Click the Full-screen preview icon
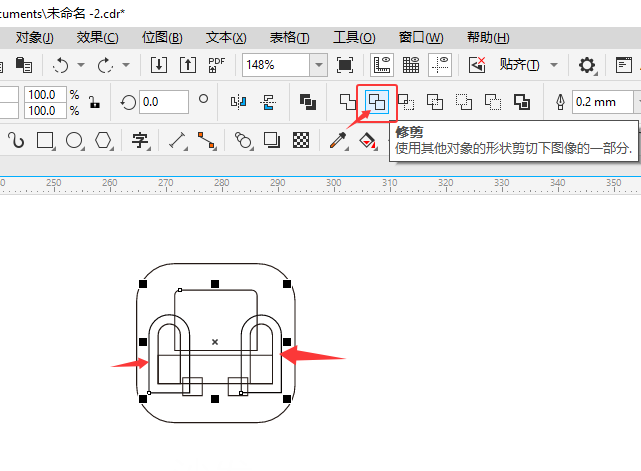 coord(345,65)
